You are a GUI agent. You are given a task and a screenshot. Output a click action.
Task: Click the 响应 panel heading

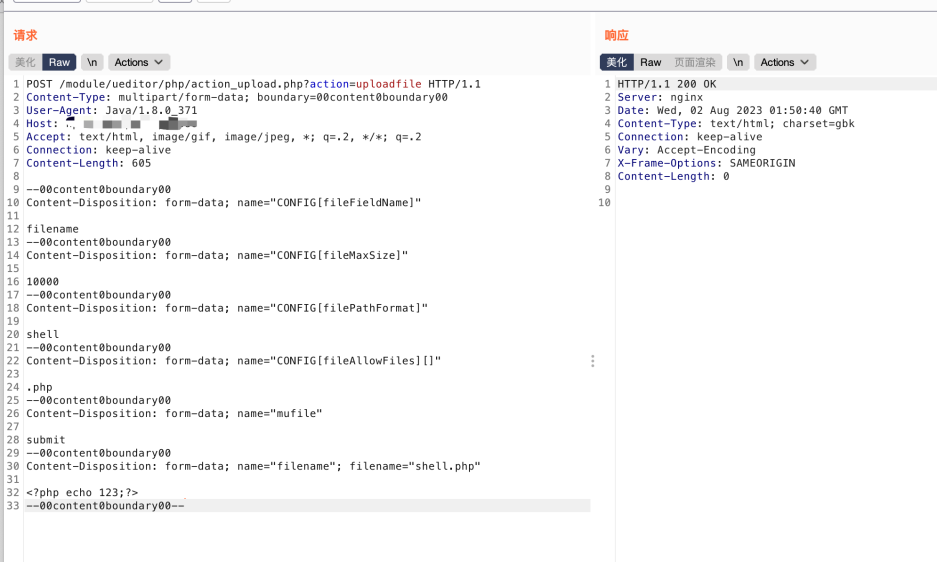click(x=617, y=35)
